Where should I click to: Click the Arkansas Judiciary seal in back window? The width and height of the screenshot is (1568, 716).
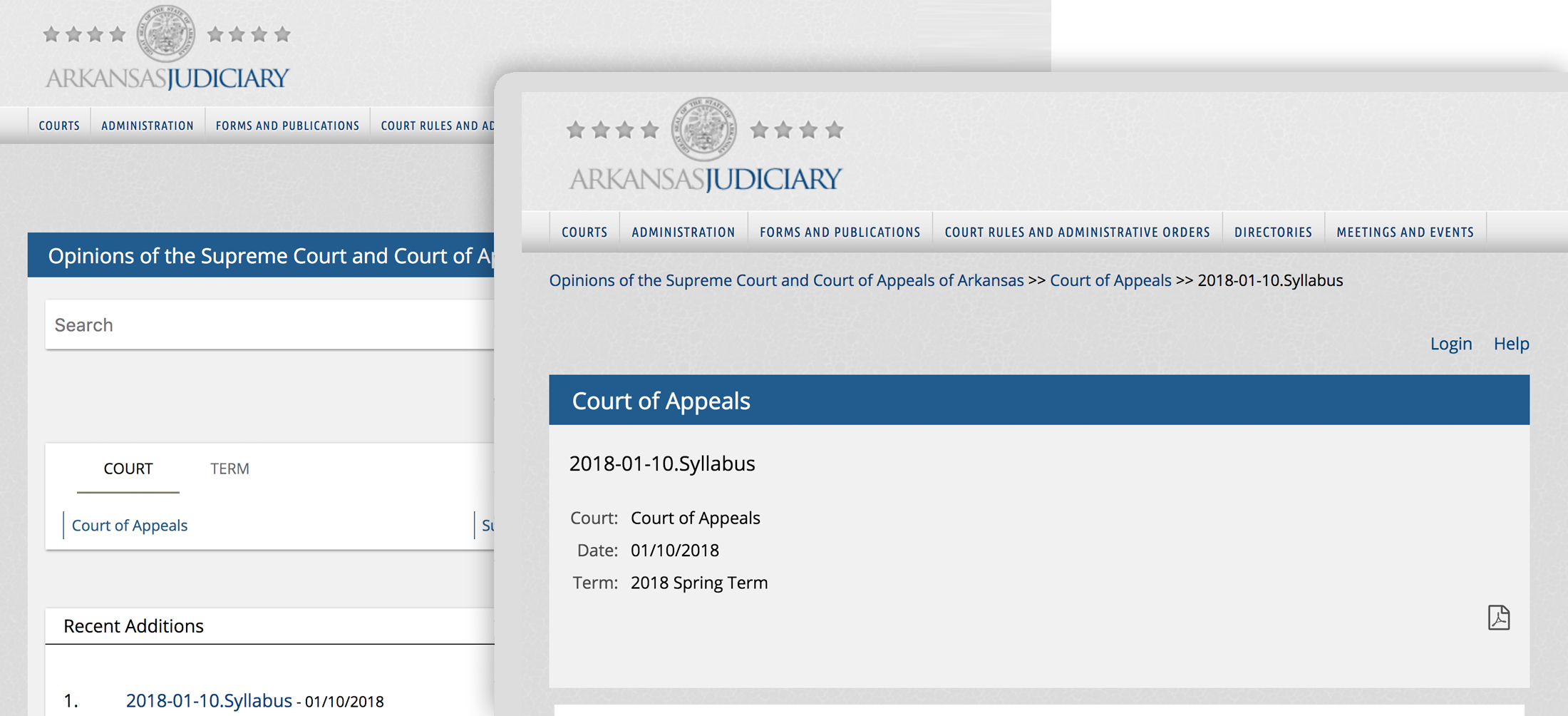(165, 33)
